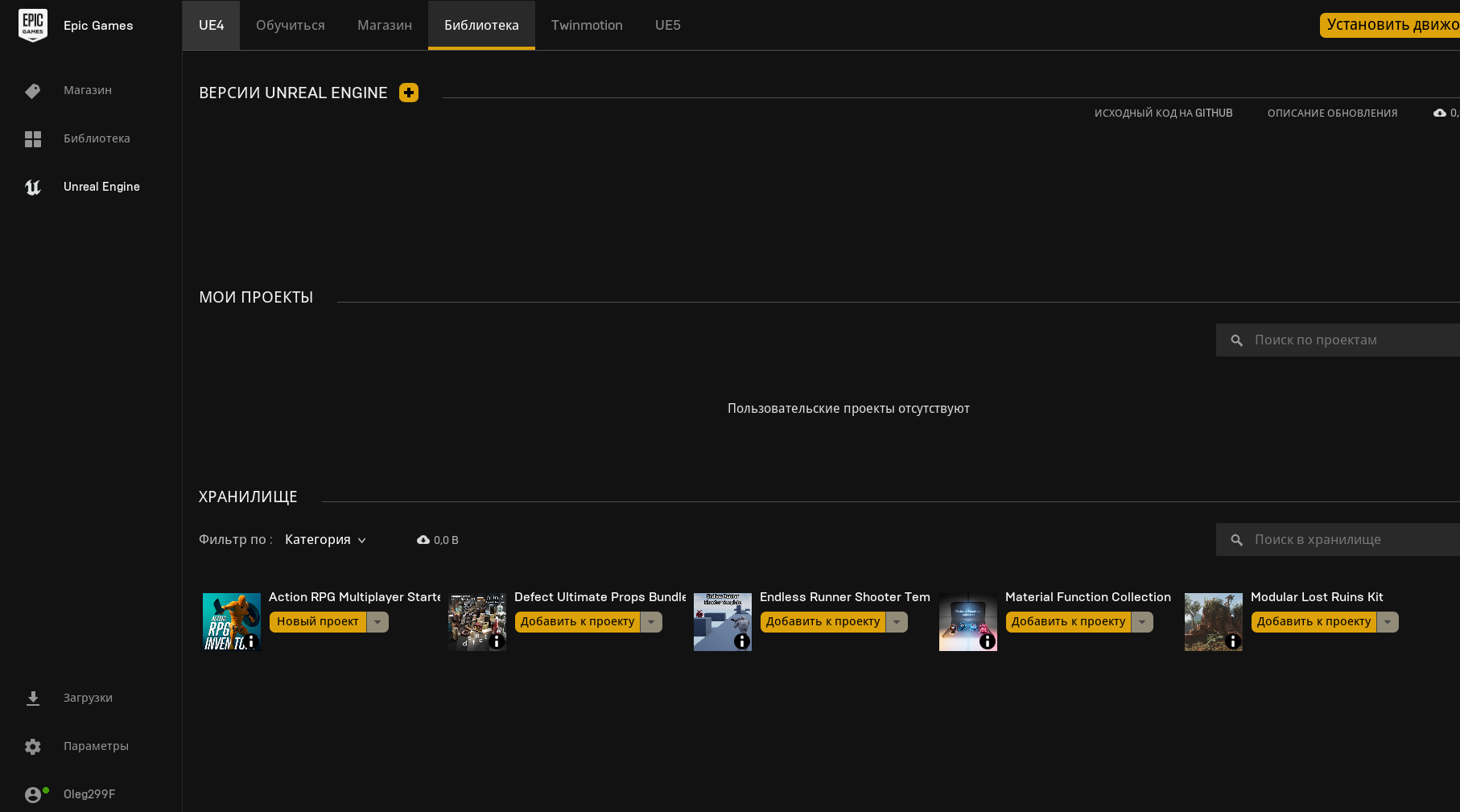
Task: Click the Defect Ultimate Props Bundle title
Action: (x=600, y=597)
